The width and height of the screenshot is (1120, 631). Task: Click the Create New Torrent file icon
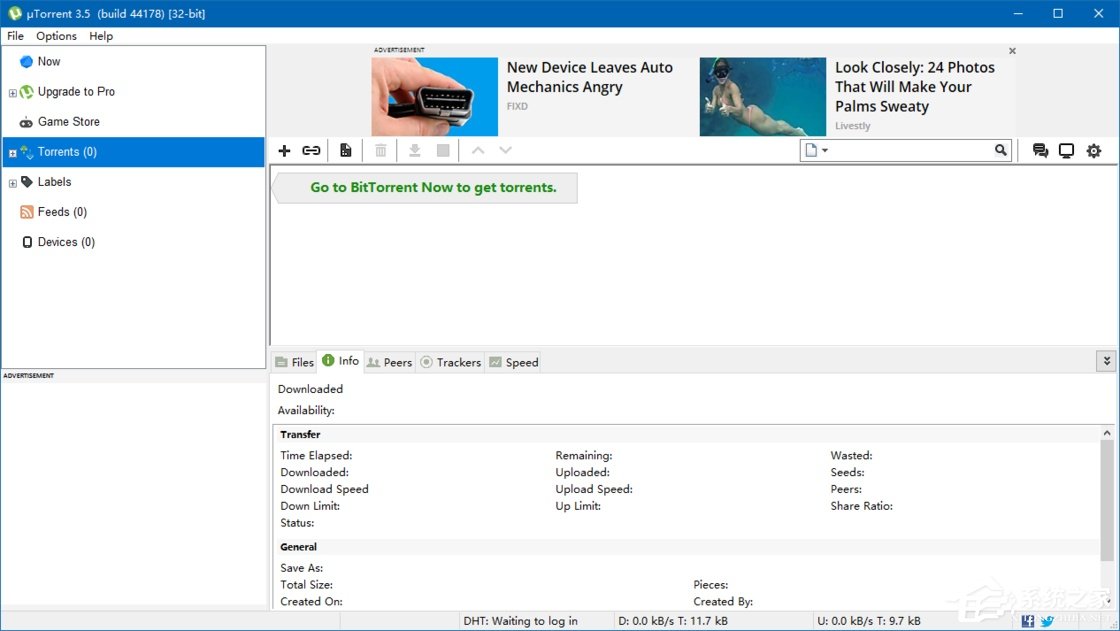(345, 151)
